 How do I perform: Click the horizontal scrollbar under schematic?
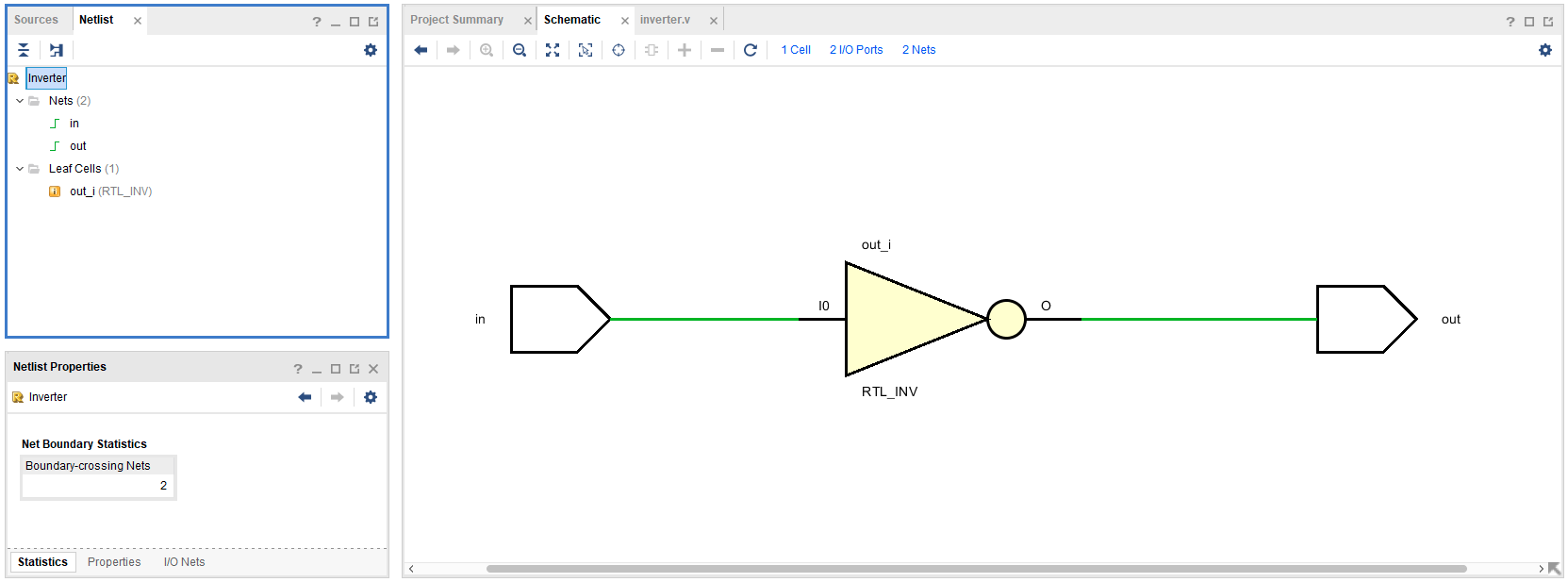976,569
